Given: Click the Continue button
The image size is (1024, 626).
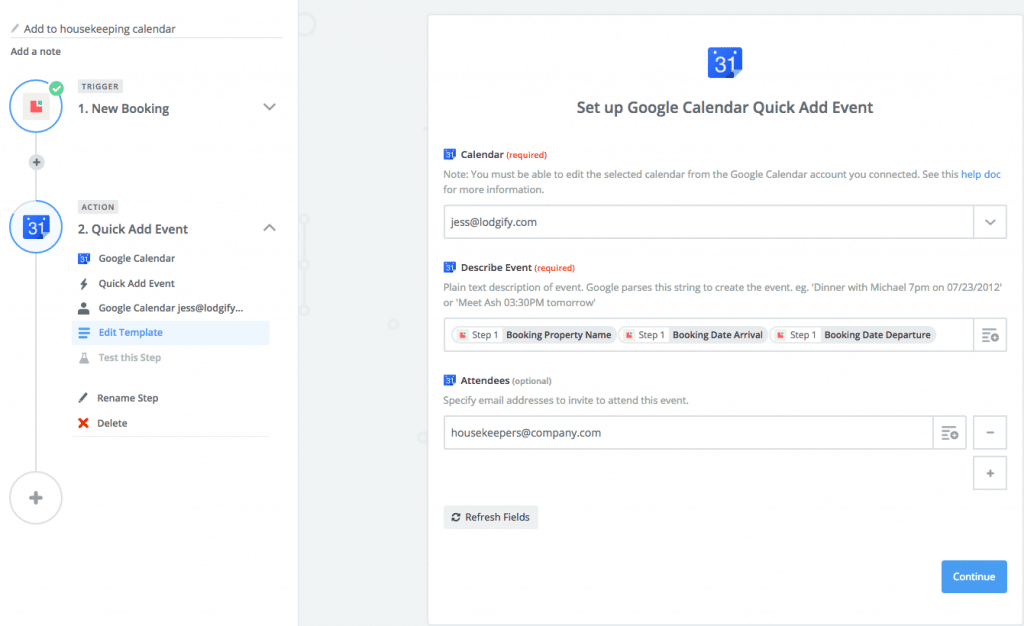Looking at the screenshot, I should point(974,576).
